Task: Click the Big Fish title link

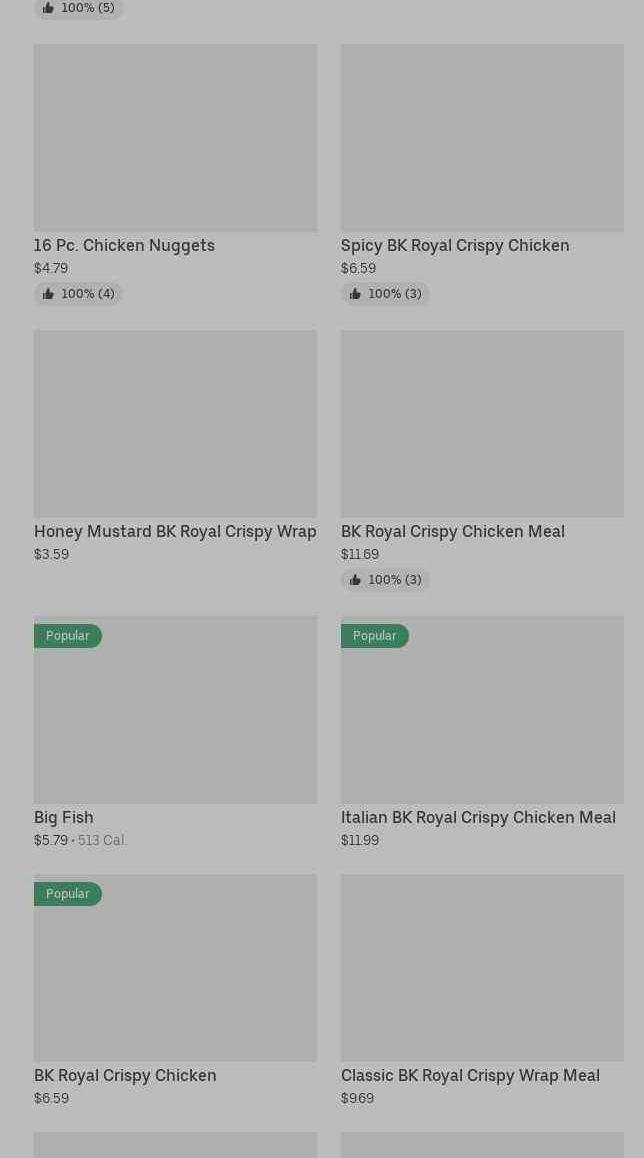Action: 64,817
